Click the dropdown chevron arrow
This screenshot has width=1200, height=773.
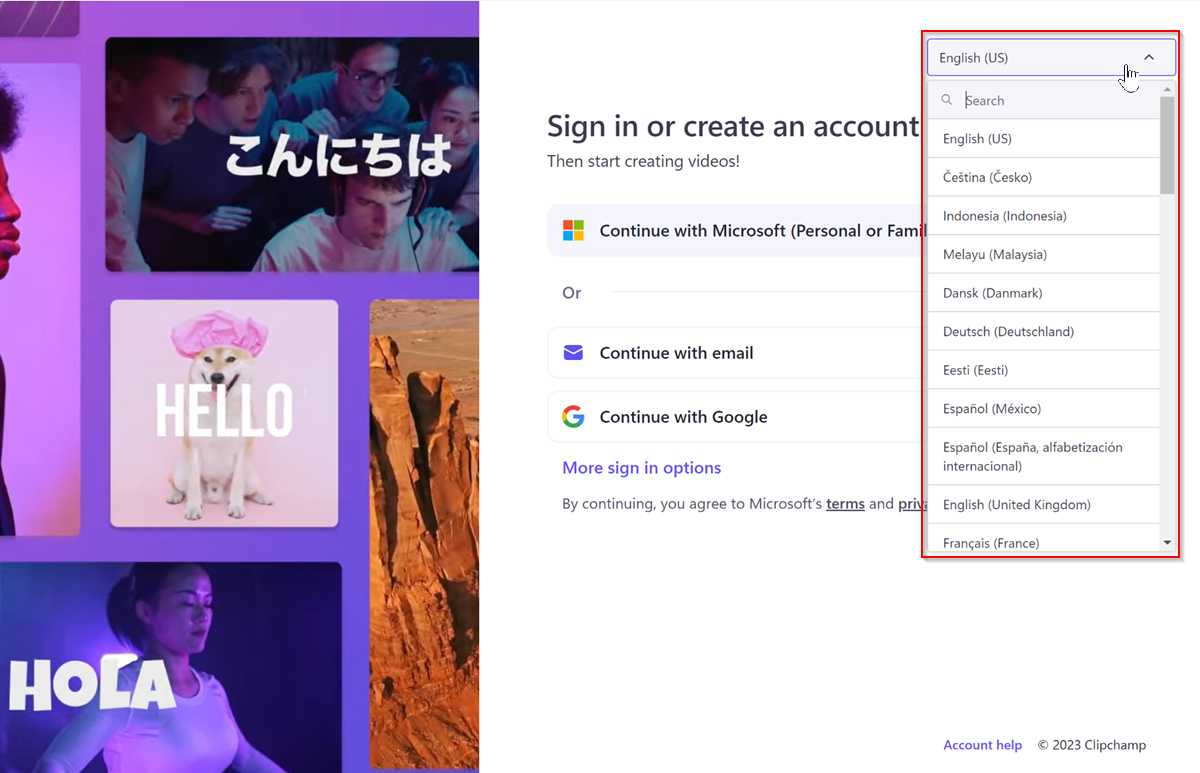point(1149,58)
